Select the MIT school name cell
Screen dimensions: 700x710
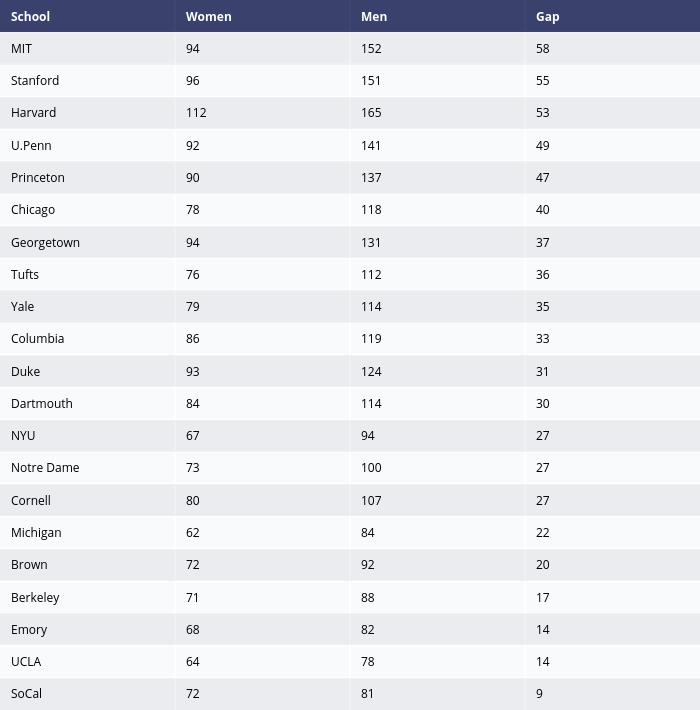click(x=22, y=48)
